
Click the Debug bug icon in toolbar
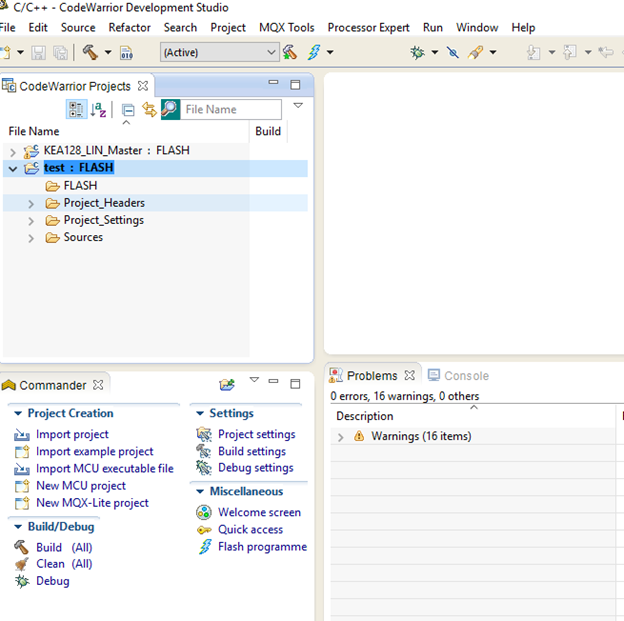(x=417, y=52)
